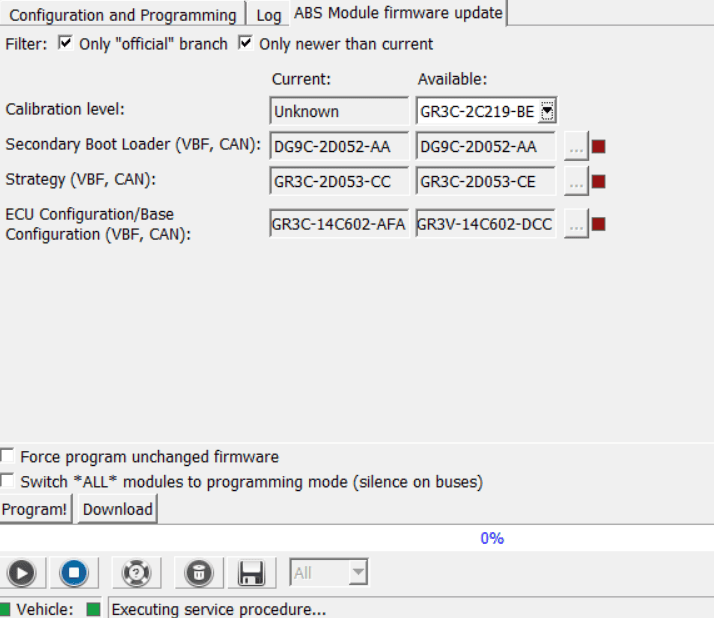The width and height of the screenshot is (714, 618).
Task: Switch to Configuration and Programming tab
Action: click(x=123, y=15)
